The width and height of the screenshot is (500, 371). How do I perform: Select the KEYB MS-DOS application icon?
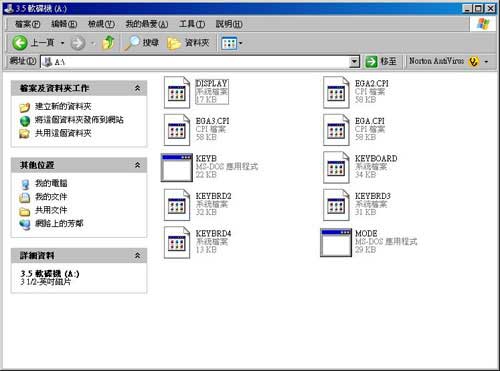tap(177, 168)
